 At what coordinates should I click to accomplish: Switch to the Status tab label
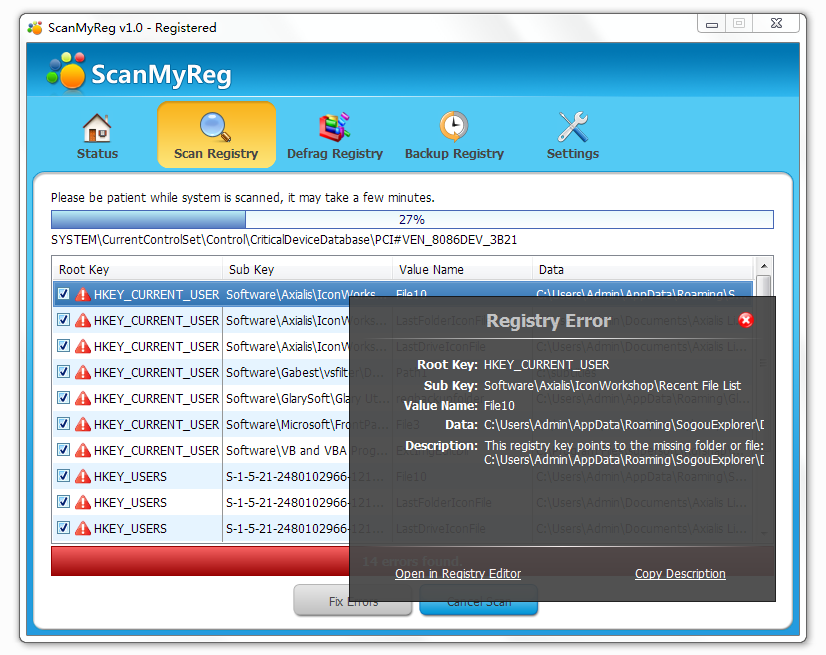[97, 153]
